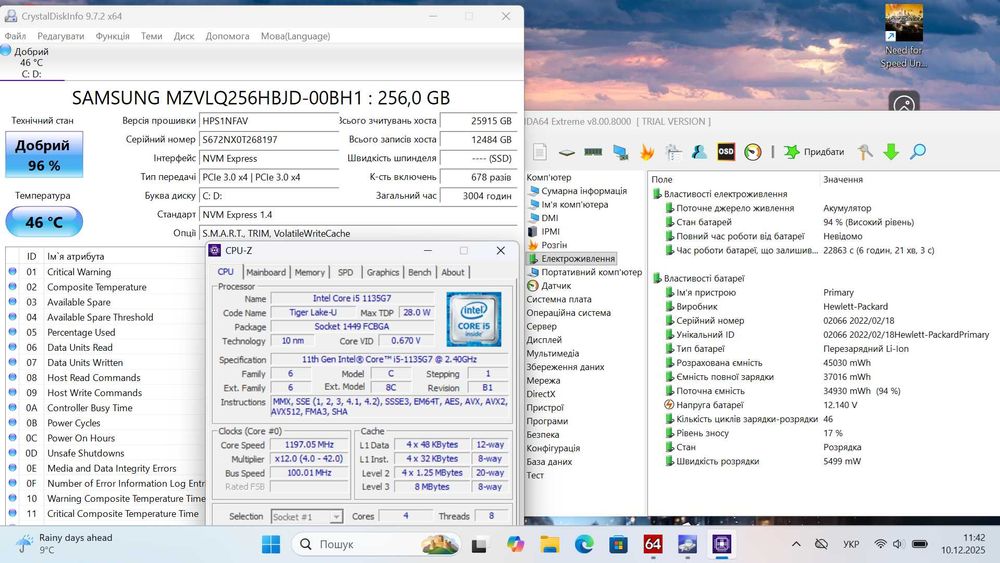The height and width of the screenshot is (563, 1000).
Task: Select DMI item in AIDA64 tree
Action: pyautogui.click(x=549, y=218)
